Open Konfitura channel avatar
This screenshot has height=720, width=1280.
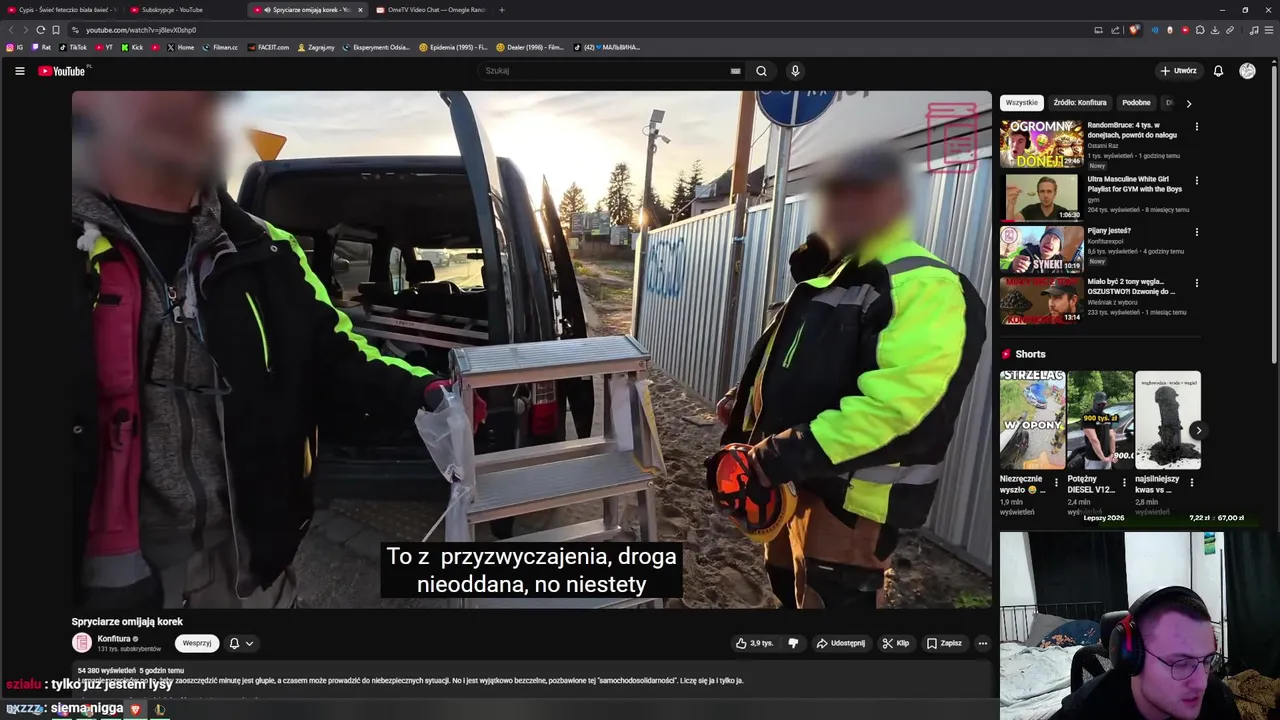(82, 643)
